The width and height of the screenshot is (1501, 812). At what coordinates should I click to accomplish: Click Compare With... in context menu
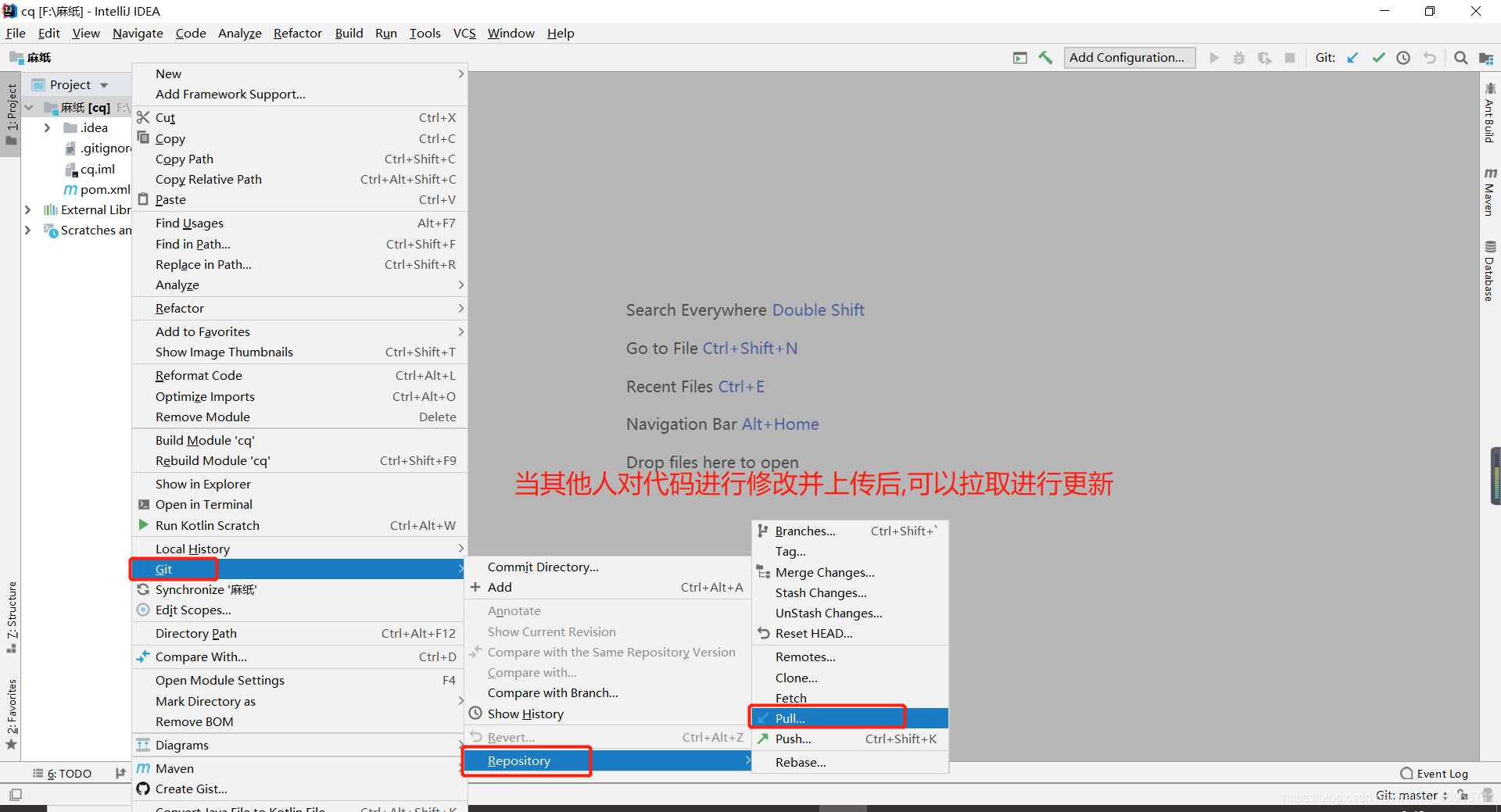click(x=299, y=657)
